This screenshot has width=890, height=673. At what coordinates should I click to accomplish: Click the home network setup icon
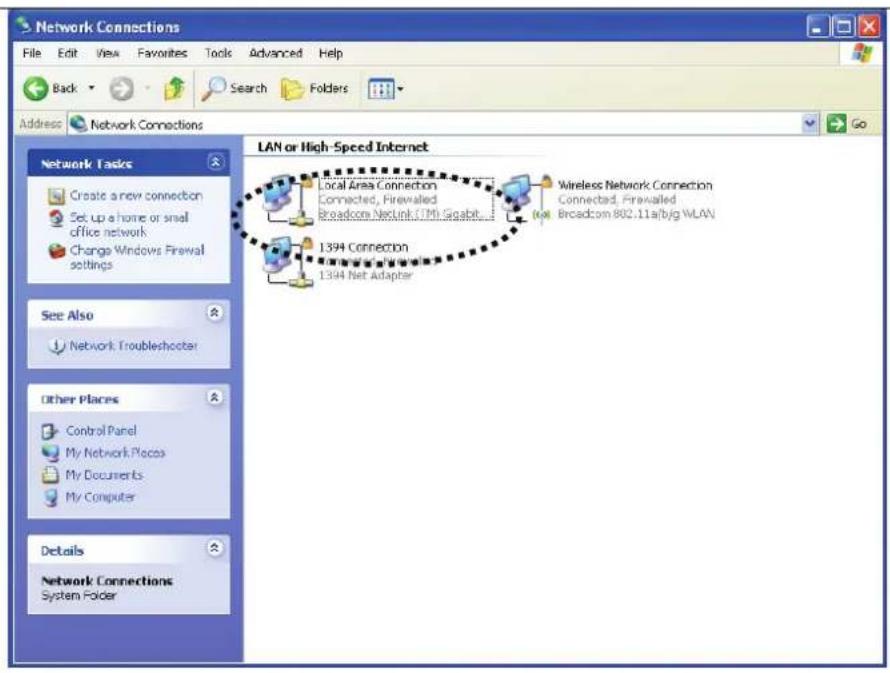pos(56,218)
